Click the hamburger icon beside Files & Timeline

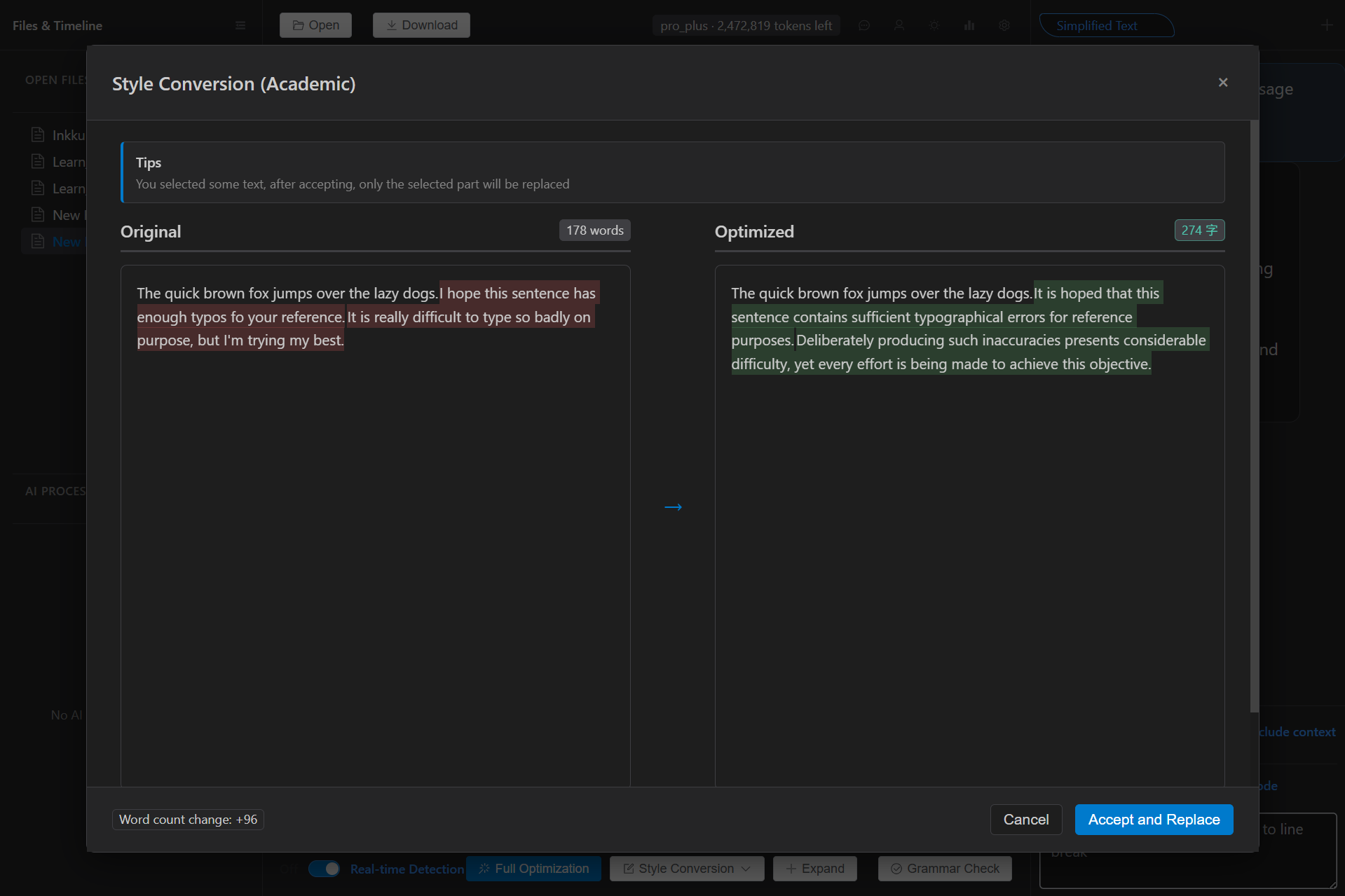pos(240,25)
